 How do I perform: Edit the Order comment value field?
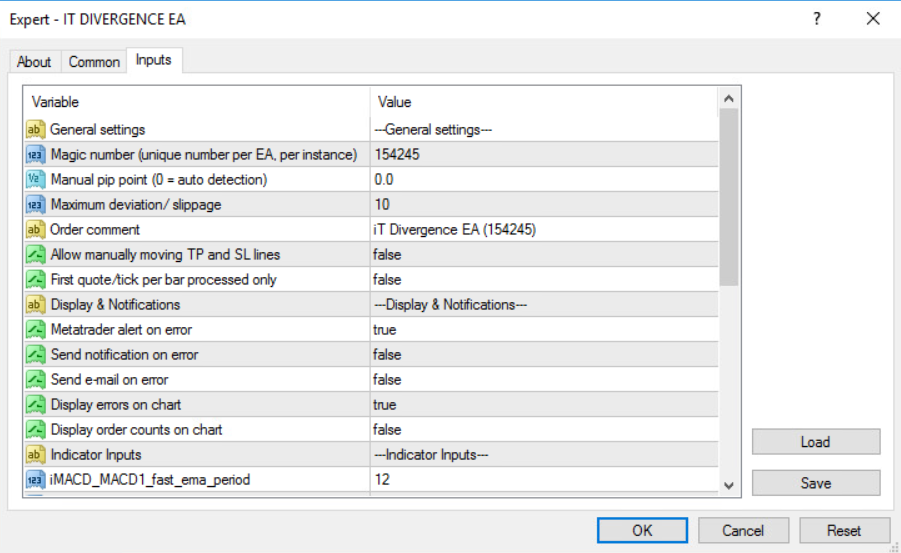544,229
